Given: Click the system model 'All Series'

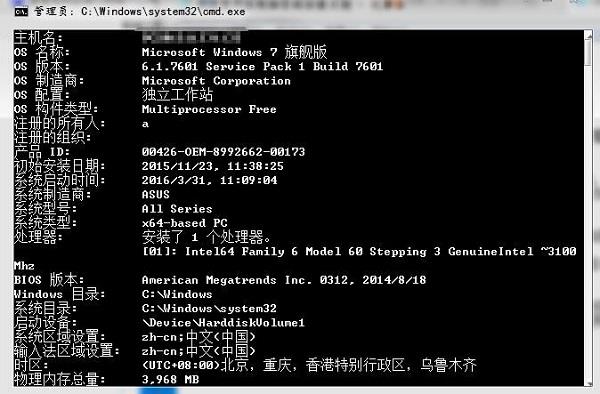Looking at the screenshot, I should click(x=177, y=209).
